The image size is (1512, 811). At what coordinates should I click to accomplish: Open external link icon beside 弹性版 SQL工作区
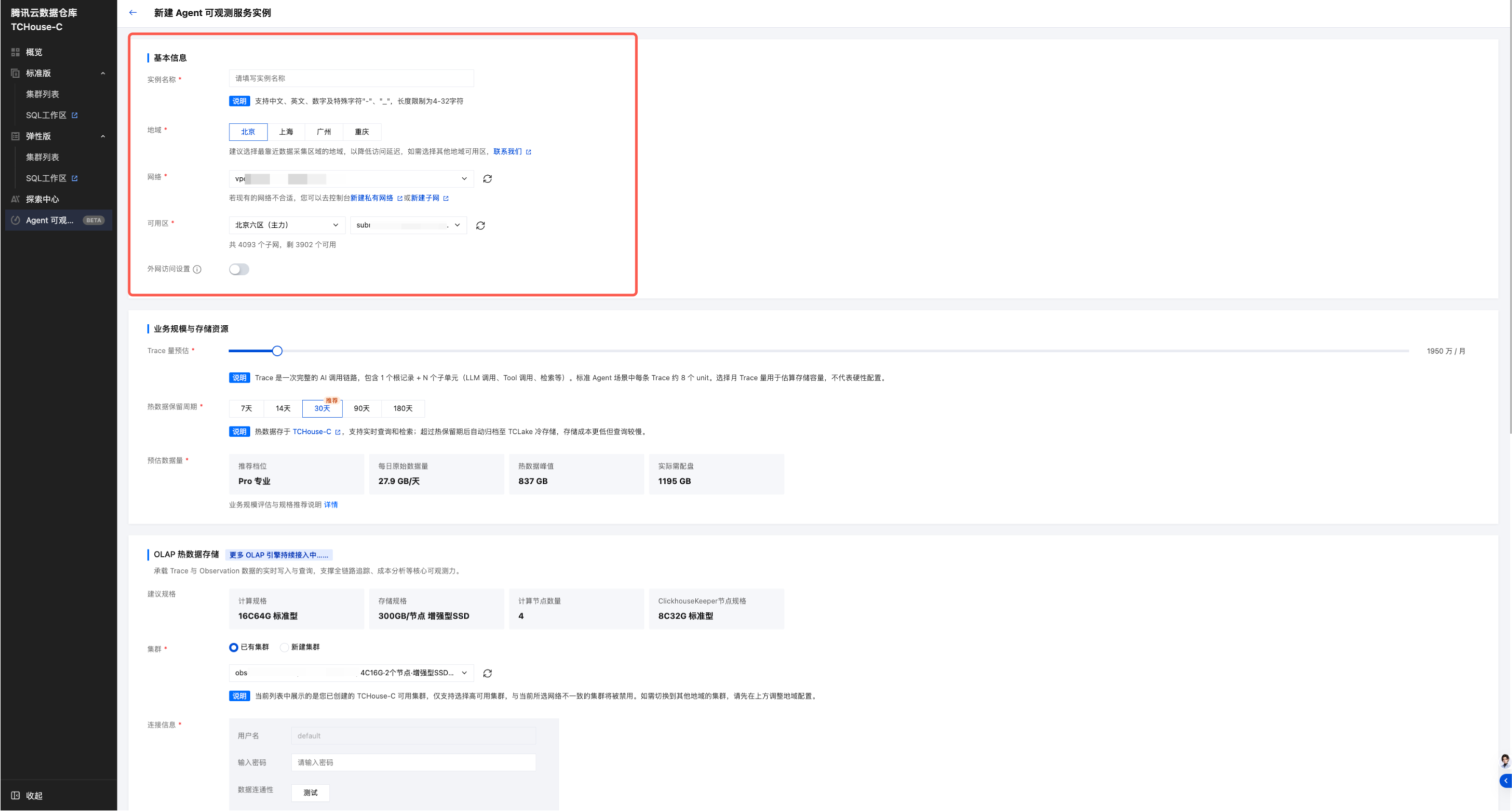pos(74,178)
